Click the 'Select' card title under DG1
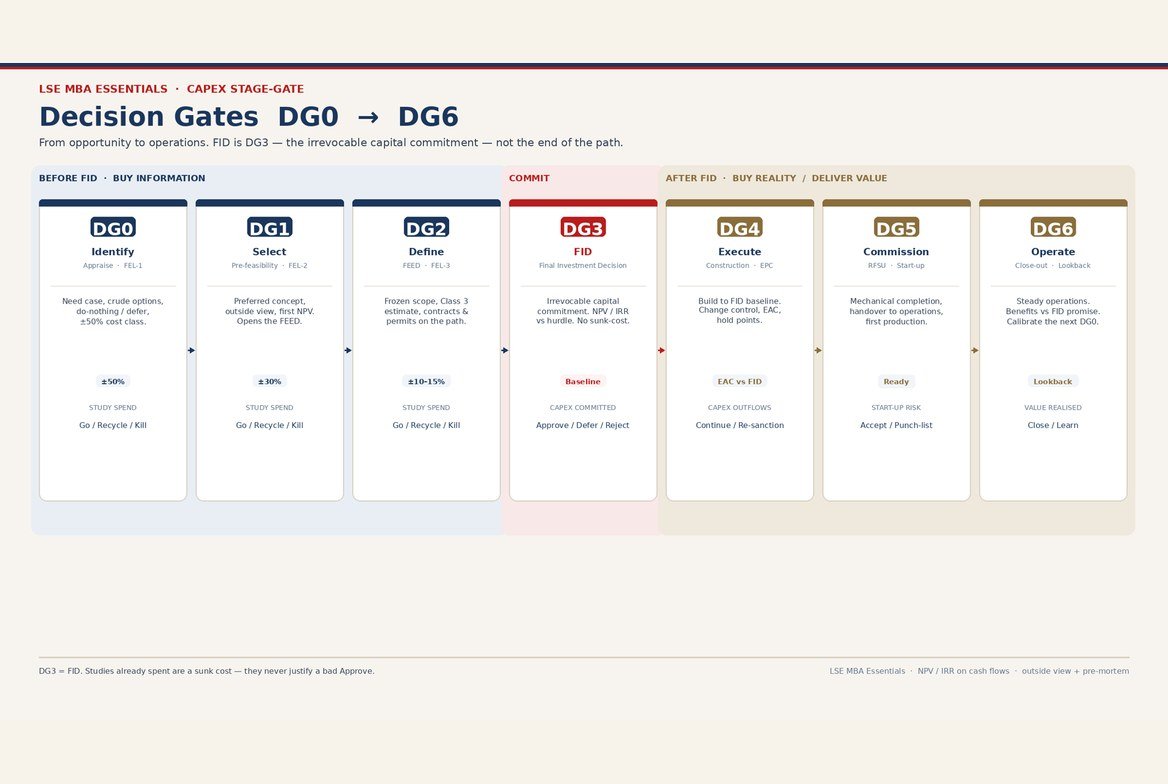 coord(270,252)
